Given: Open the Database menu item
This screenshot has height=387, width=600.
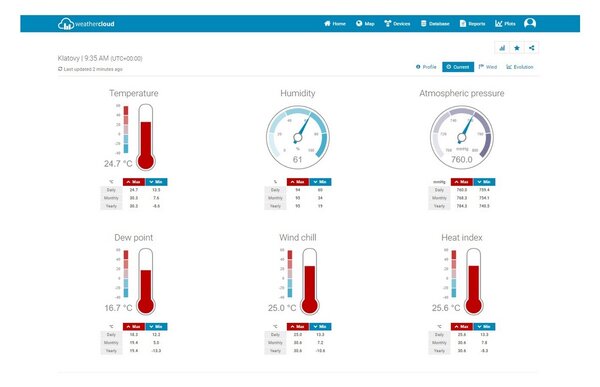Looking at the screenshot, I should click(x=435, y=24).
